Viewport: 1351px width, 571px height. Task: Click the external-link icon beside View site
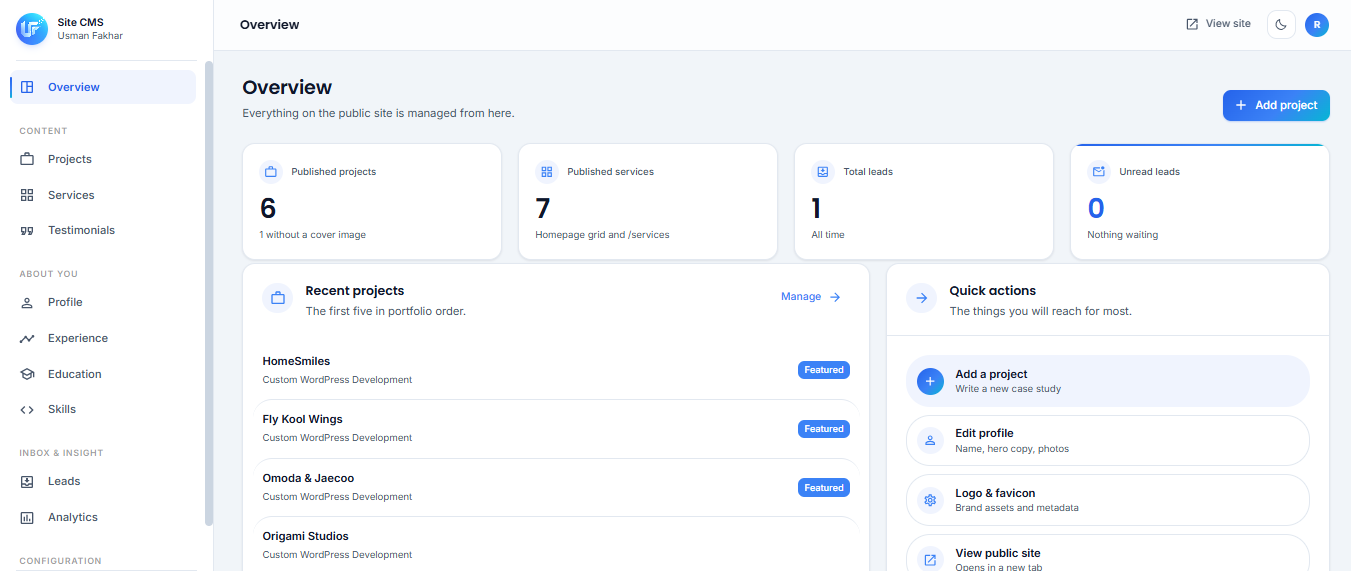[x=1192, y=24]
